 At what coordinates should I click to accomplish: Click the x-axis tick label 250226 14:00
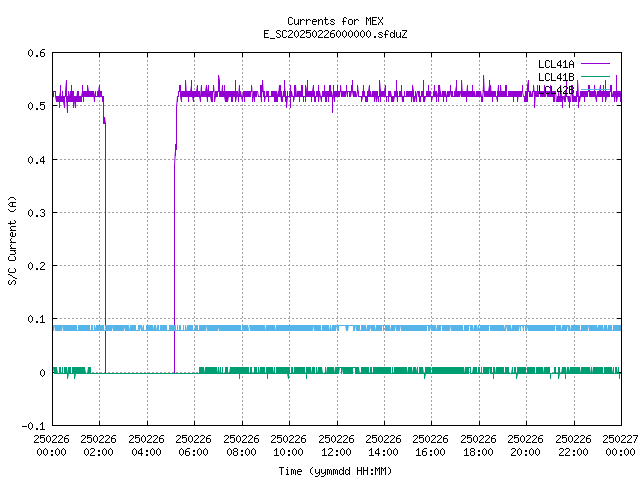[x=383, y=446]
